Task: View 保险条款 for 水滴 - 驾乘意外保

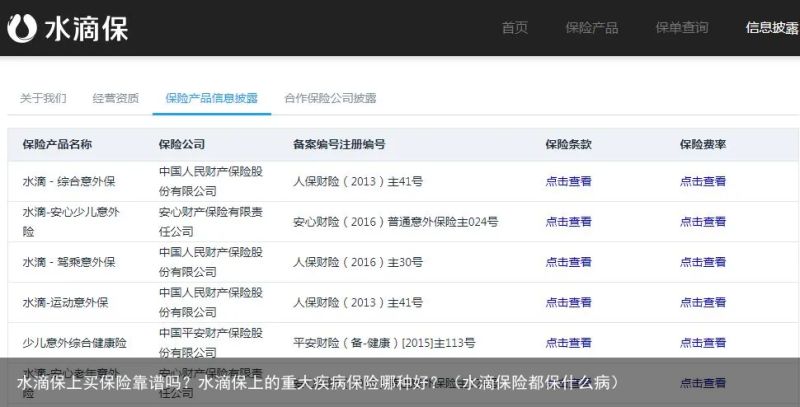Action: 568,262
